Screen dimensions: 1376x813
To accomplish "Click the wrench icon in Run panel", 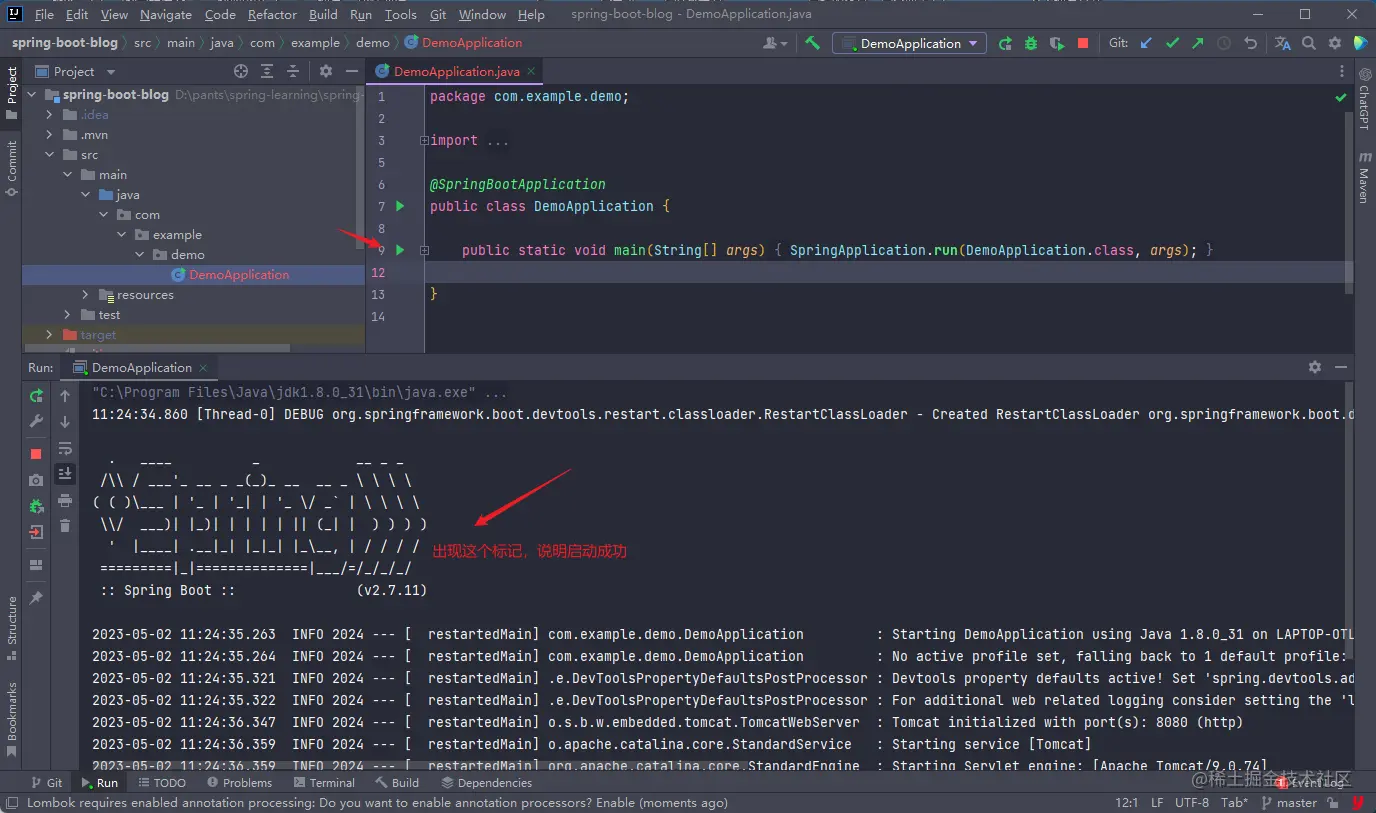I will click(x=36, y=421).
